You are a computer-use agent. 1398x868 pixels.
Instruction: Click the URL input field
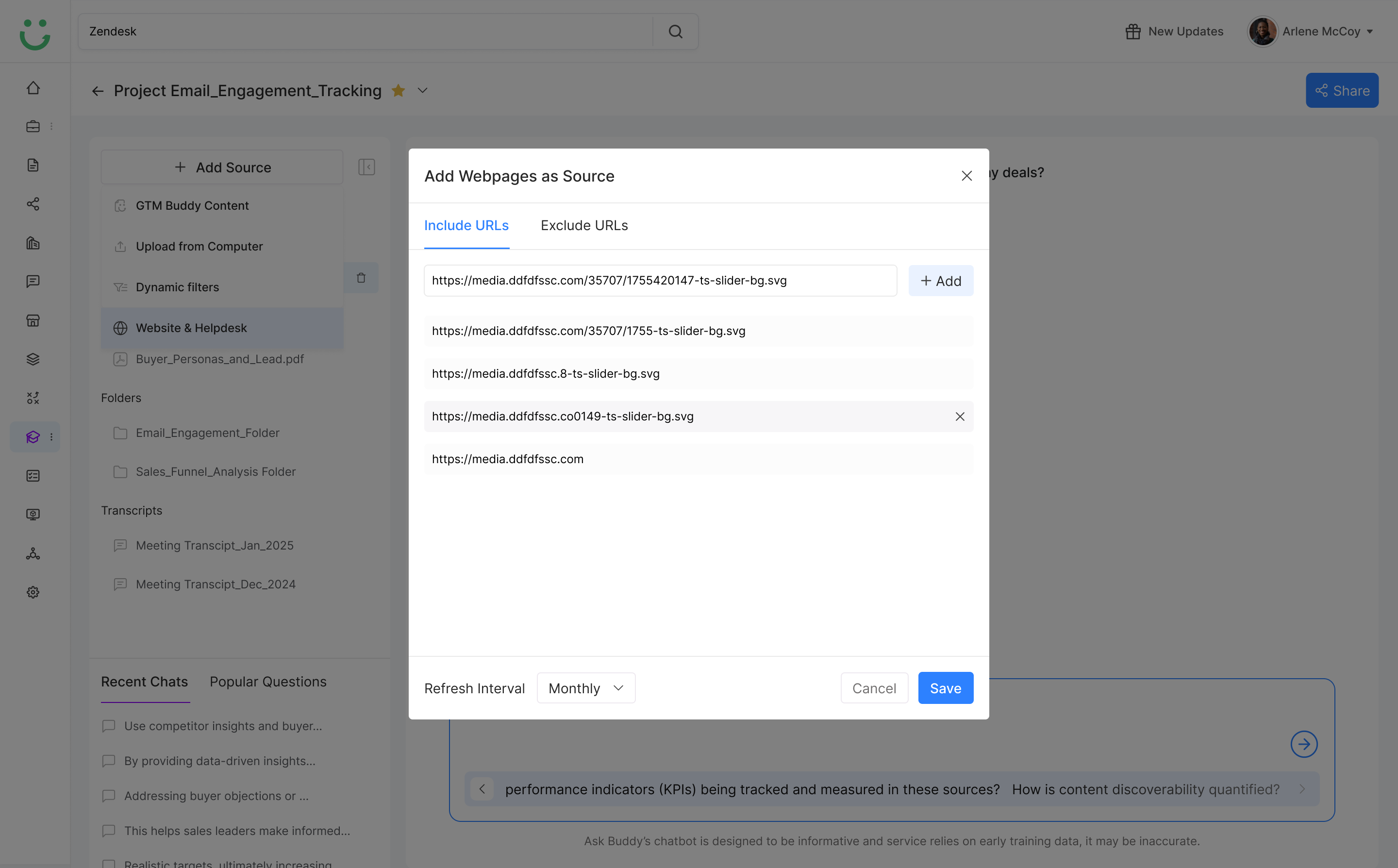tap(660, 281)
